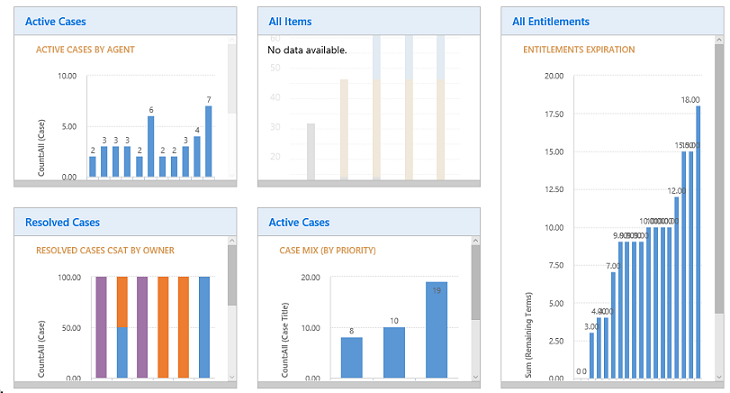The image size is (730, 393).
Task: Select the bar labeled 8 in Case Mix chart
Action: tap(351, 358)
